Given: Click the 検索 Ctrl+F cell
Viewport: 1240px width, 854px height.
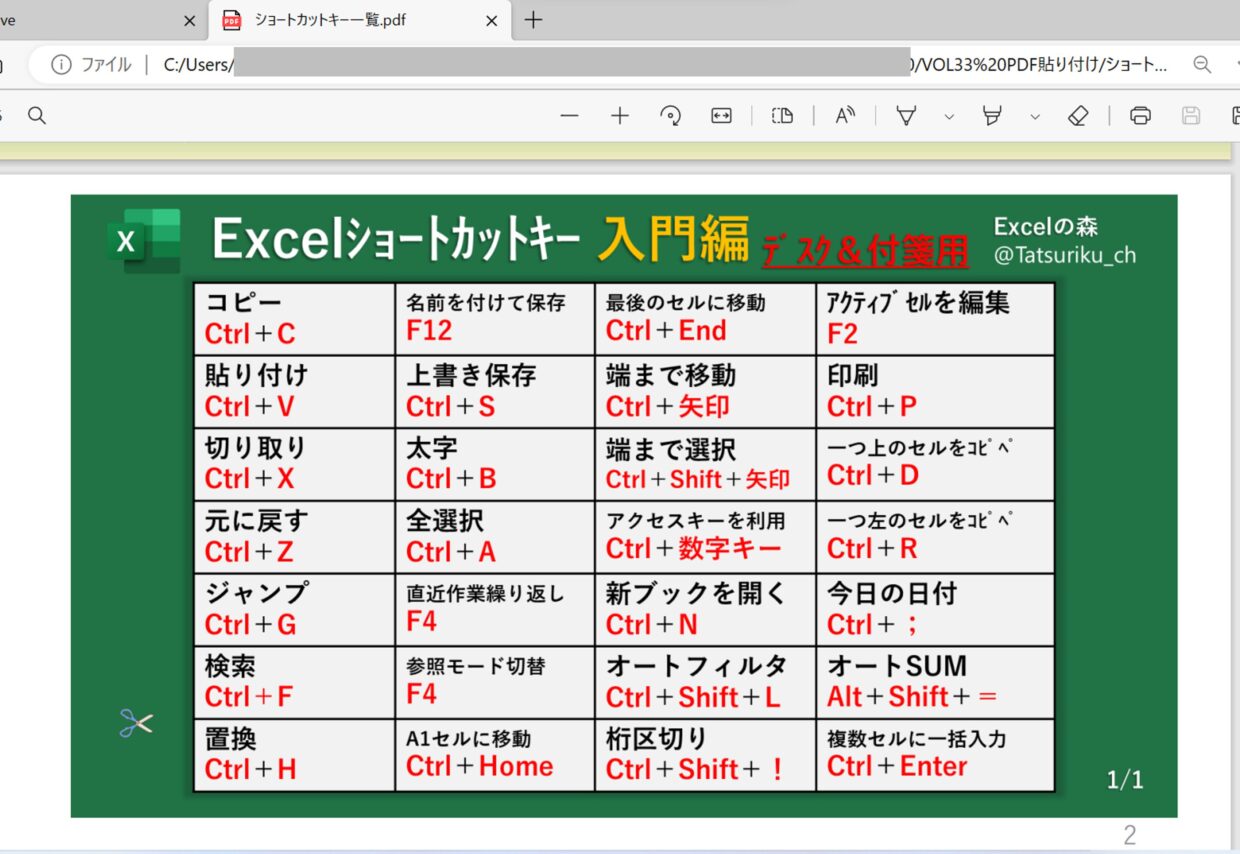Looking at the screenshot, I should tap(295, 682).
